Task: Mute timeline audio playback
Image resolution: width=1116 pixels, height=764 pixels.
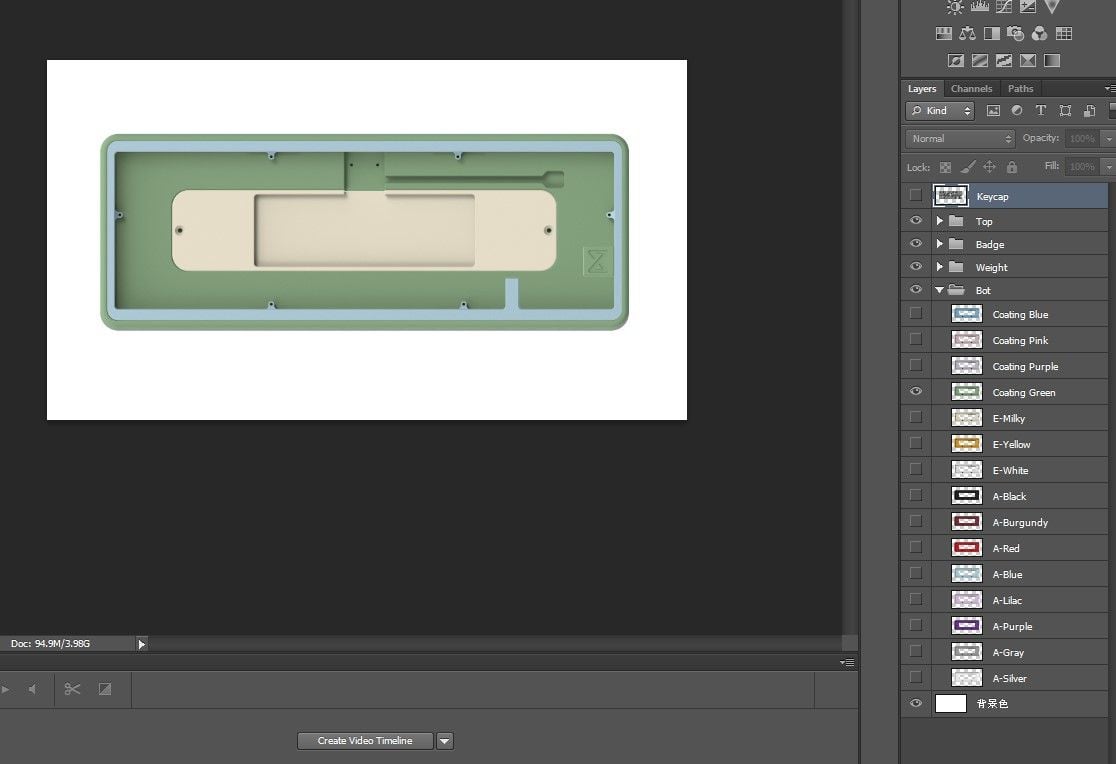Action: click(x=31, y=689)
